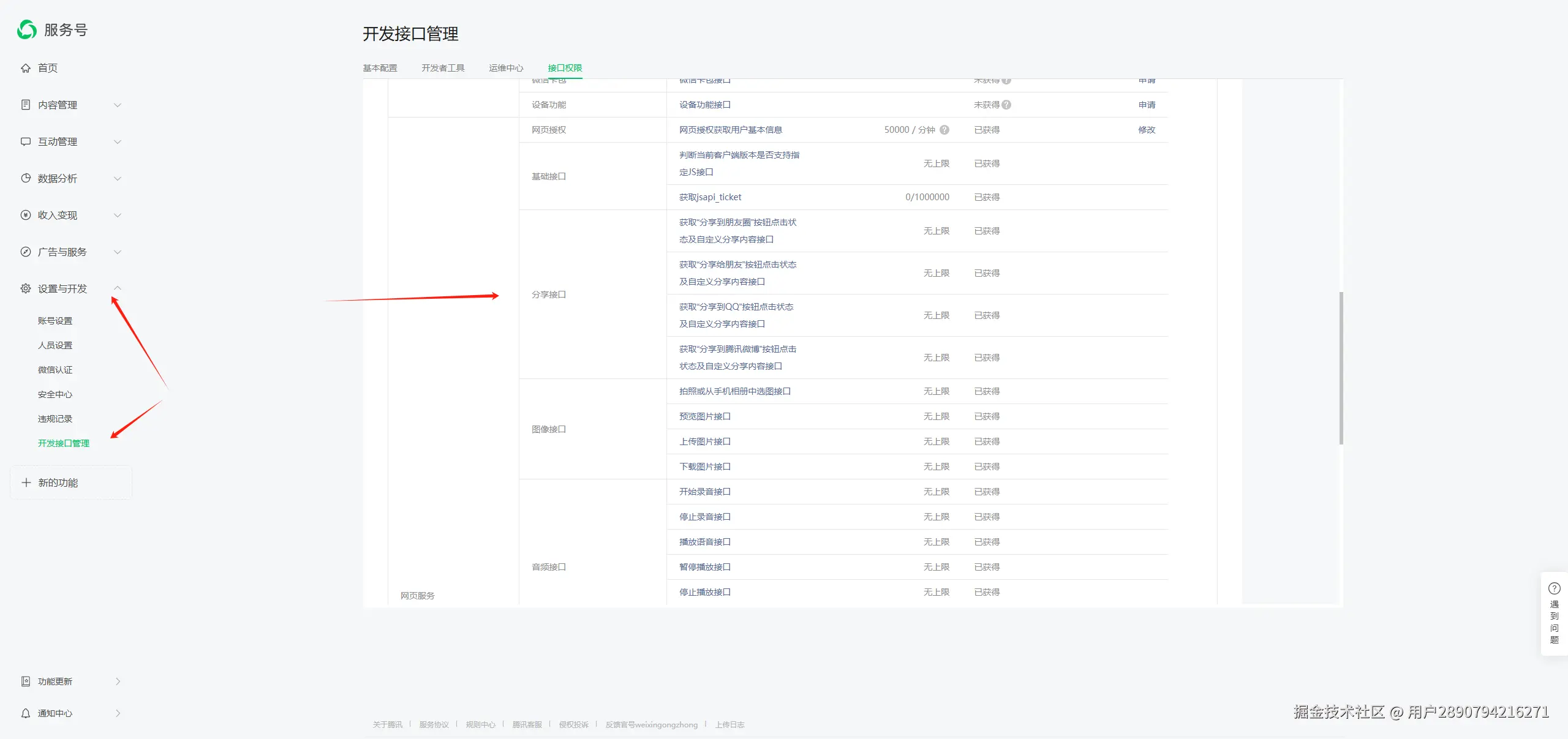
Task: Expand the 广告与服务 menu chevron
Action: coord(118,252)
